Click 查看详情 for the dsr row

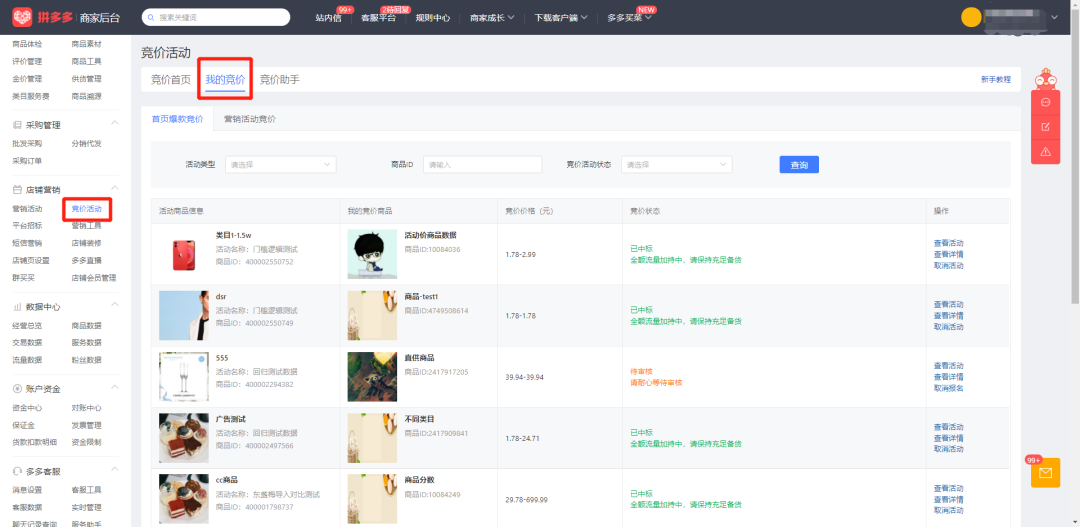tap(948, 316)
